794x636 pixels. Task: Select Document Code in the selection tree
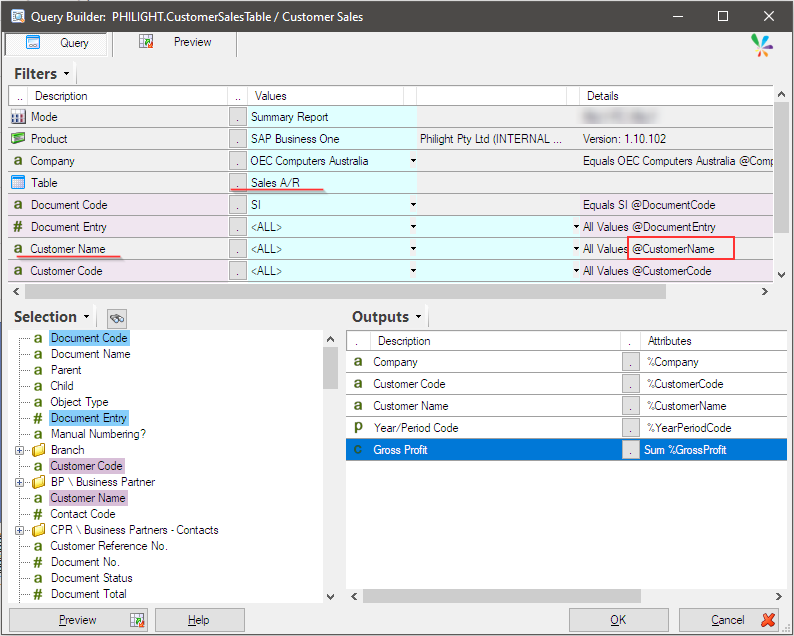pos(89,338)
